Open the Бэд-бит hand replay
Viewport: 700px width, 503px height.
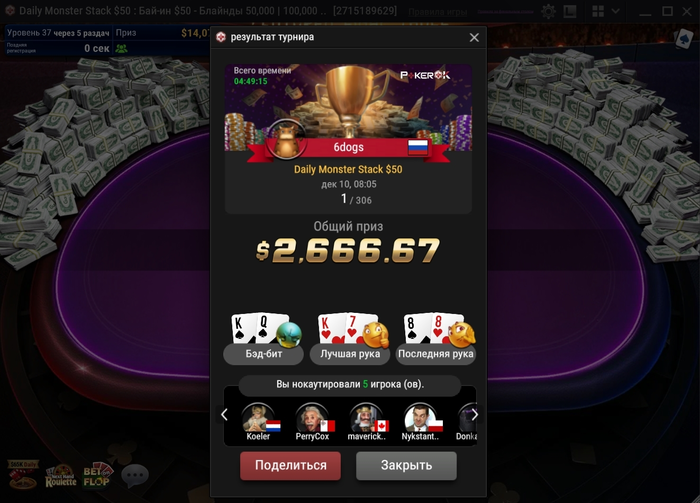click(263, 339)
